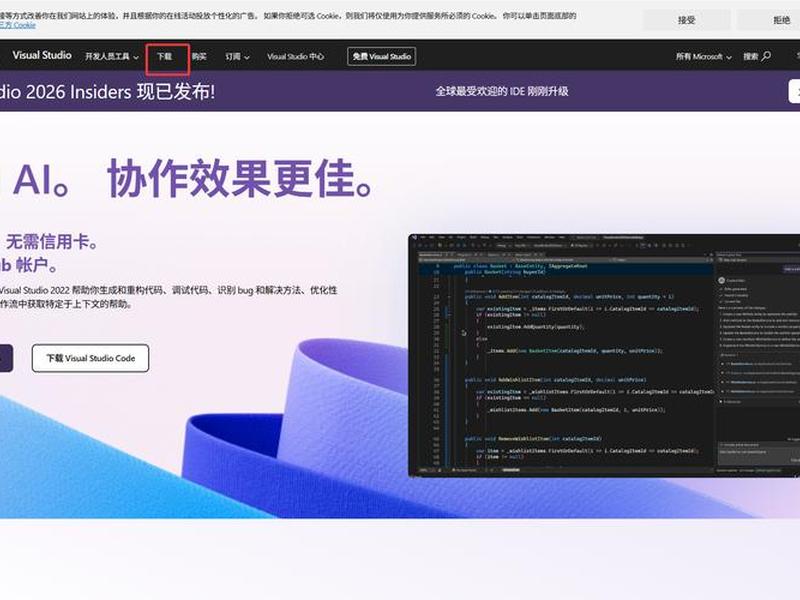Click 下载 Visual Studio Code button
Viewport: 800px width, 600px height.
pos(90,358)
